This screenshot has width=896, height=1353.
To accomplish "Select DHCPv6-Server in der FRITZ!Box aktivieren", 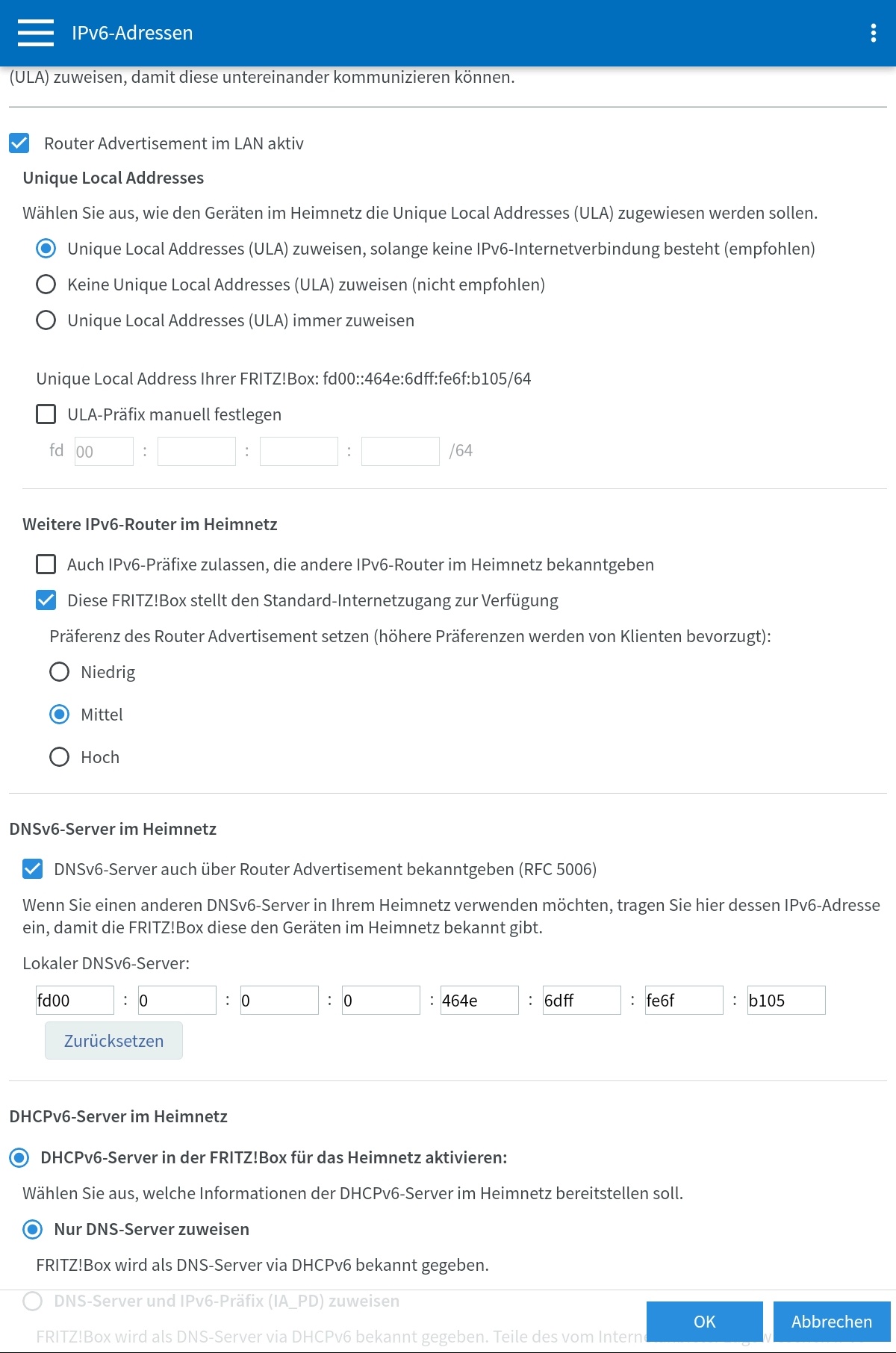I will (19, 1158).
